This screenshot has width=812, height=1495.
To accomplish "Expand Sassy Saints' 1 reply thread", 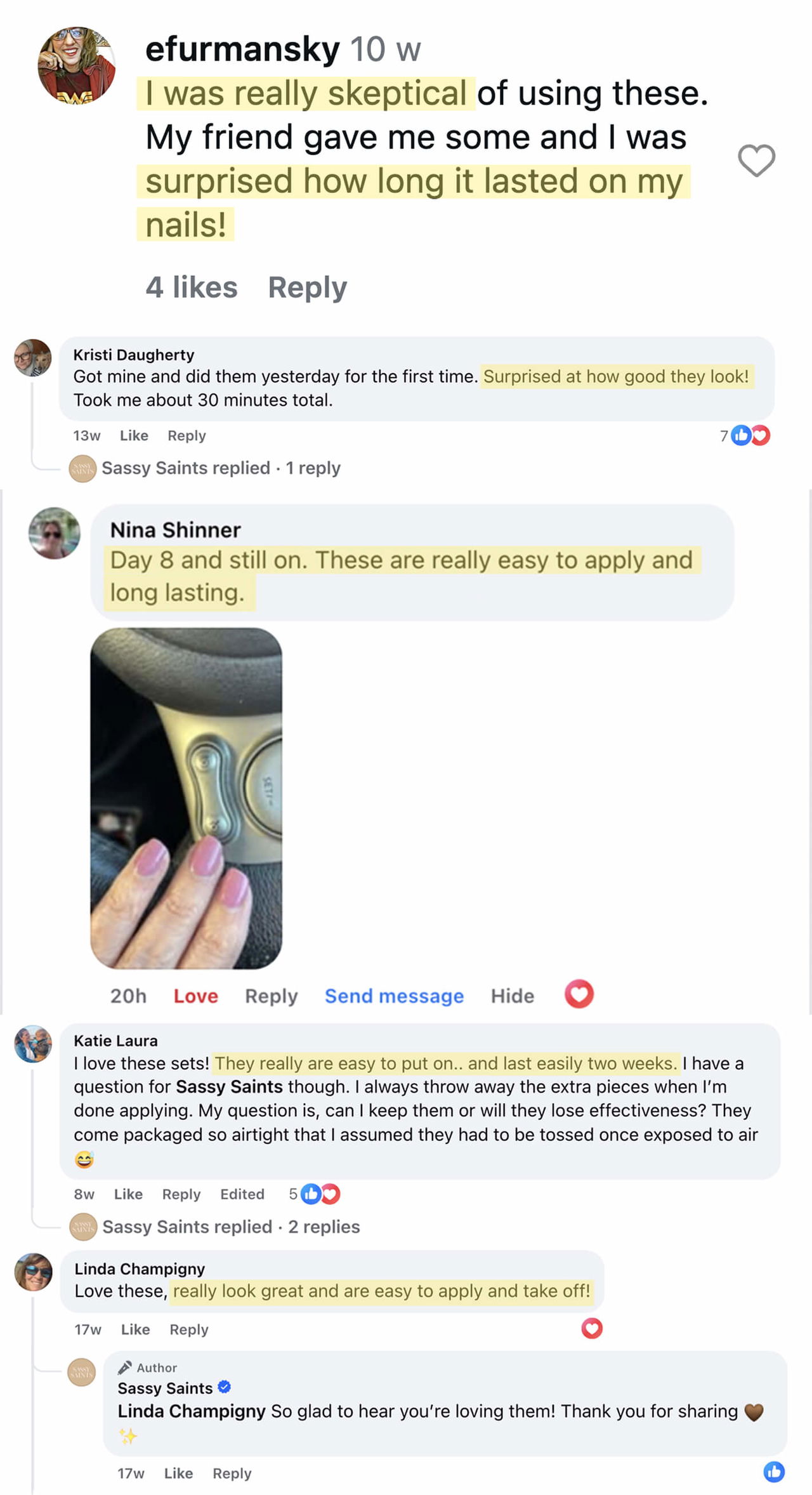I will click(221, 468).
